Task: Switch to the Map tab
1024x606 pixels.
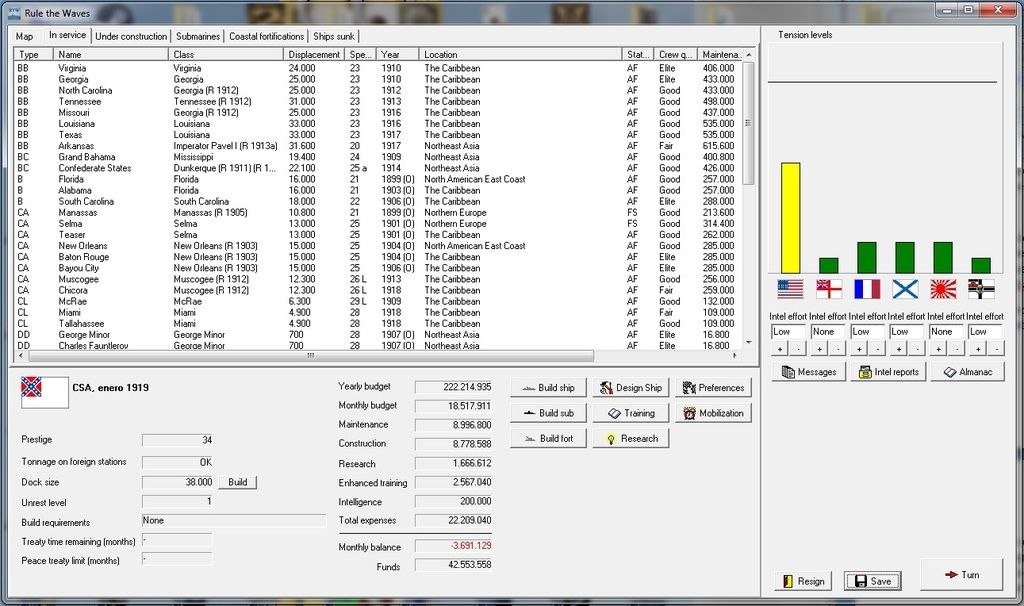Action: [x=24, y=37]
